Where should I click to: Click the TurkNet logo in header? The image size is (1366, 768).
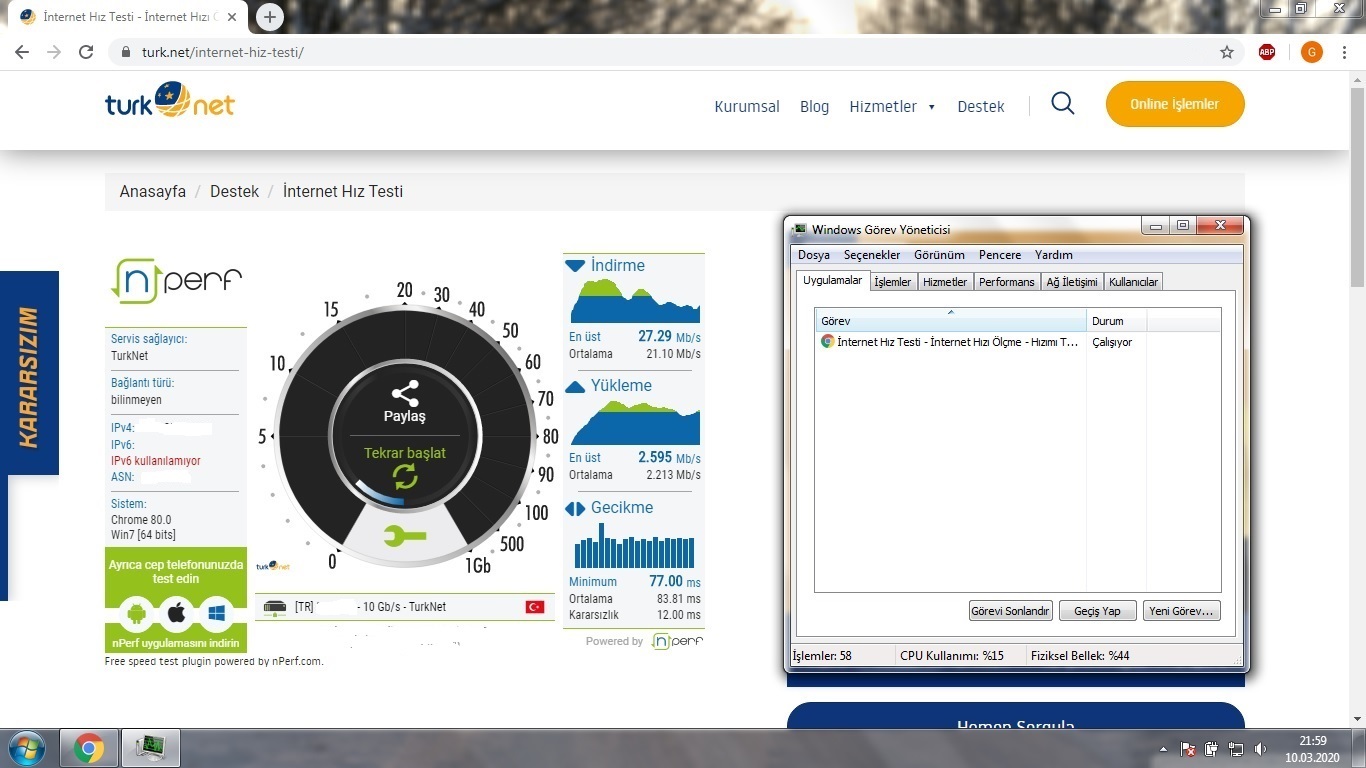pyautogui.click(x=170, y=100)
